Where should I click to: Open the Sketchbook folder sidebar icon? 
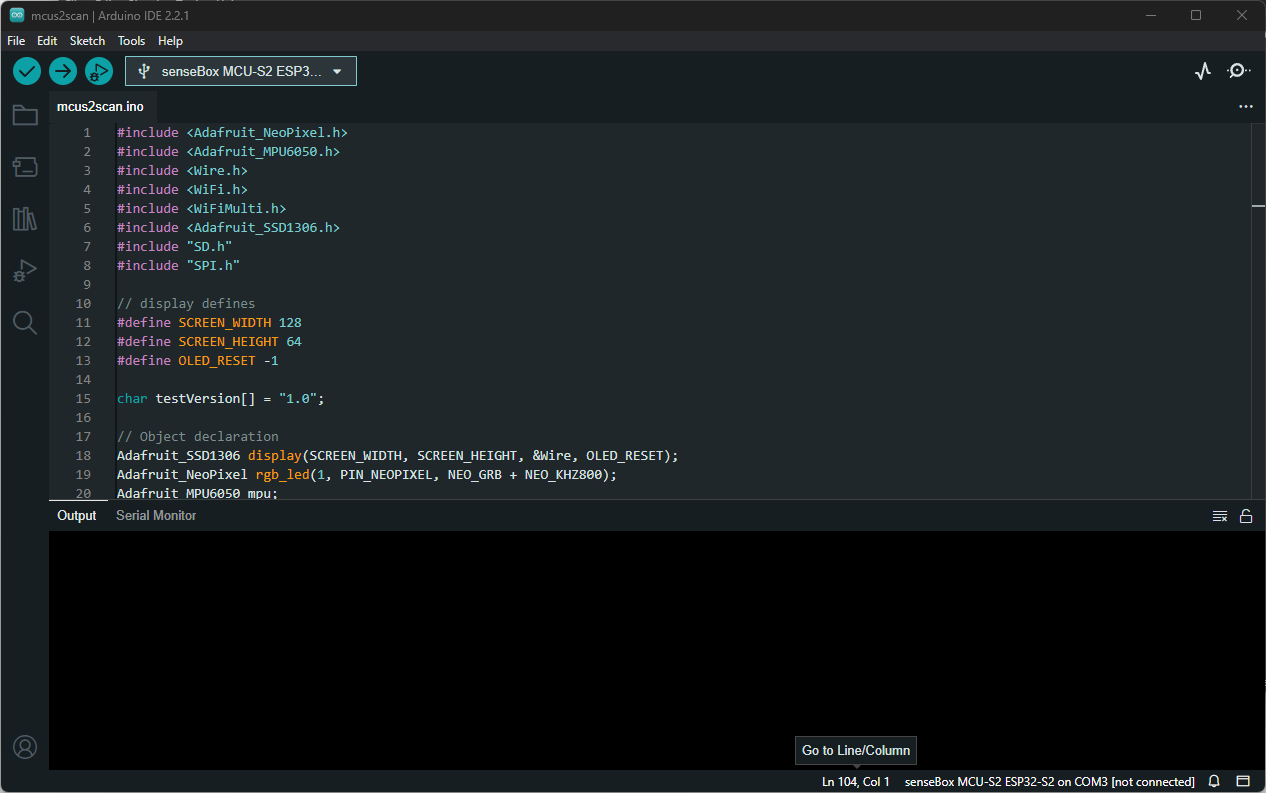click(x=25, y=115)
